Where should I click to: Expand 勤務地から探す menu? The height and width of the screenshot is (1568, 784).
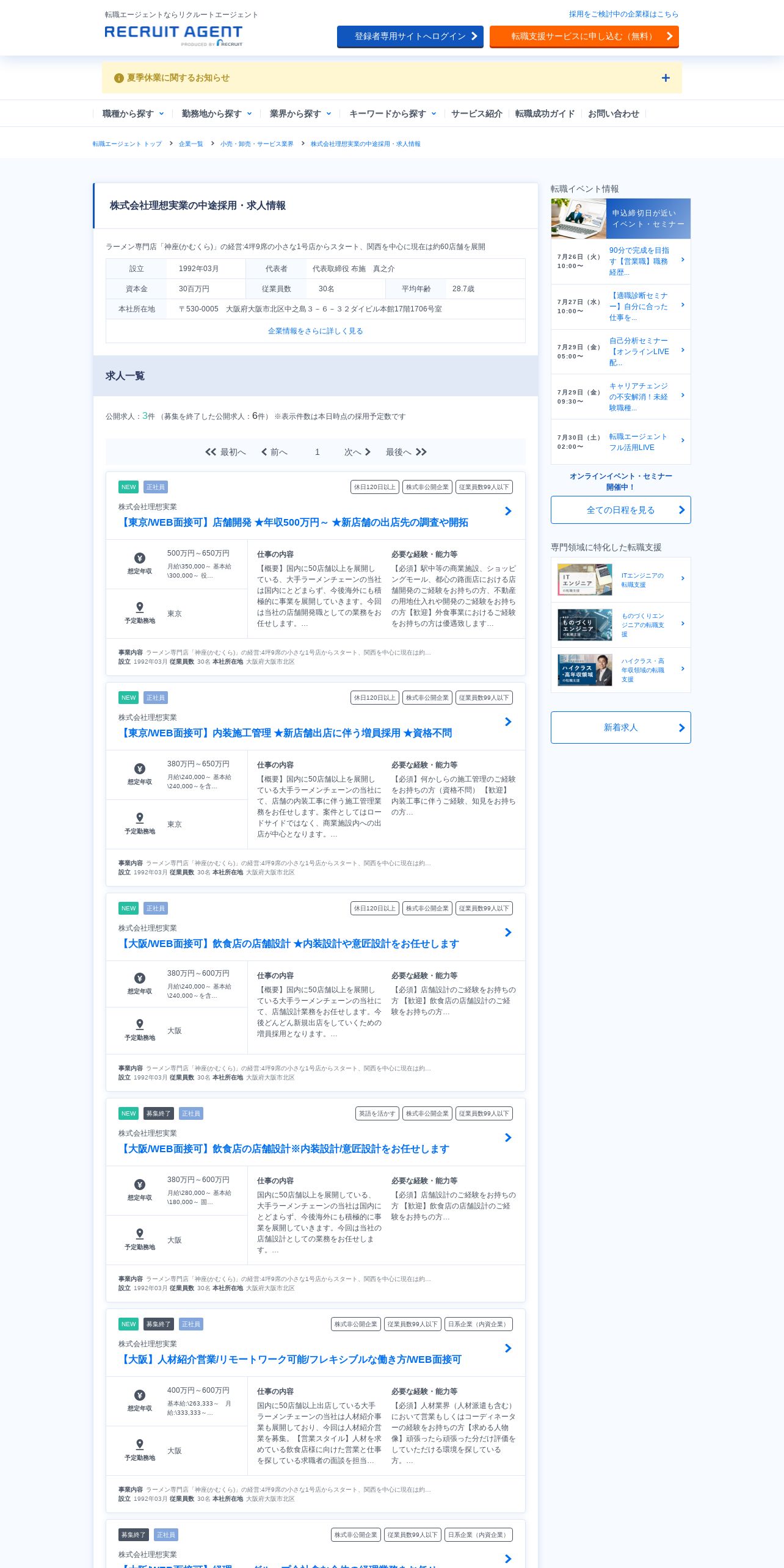click(217, 114)
